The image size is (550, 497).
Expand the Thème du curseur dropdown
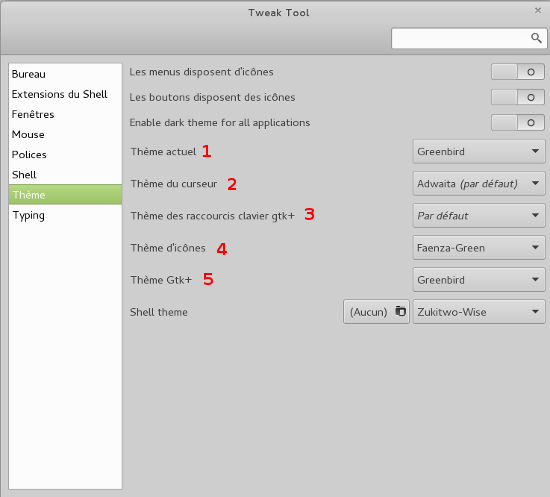479,183
